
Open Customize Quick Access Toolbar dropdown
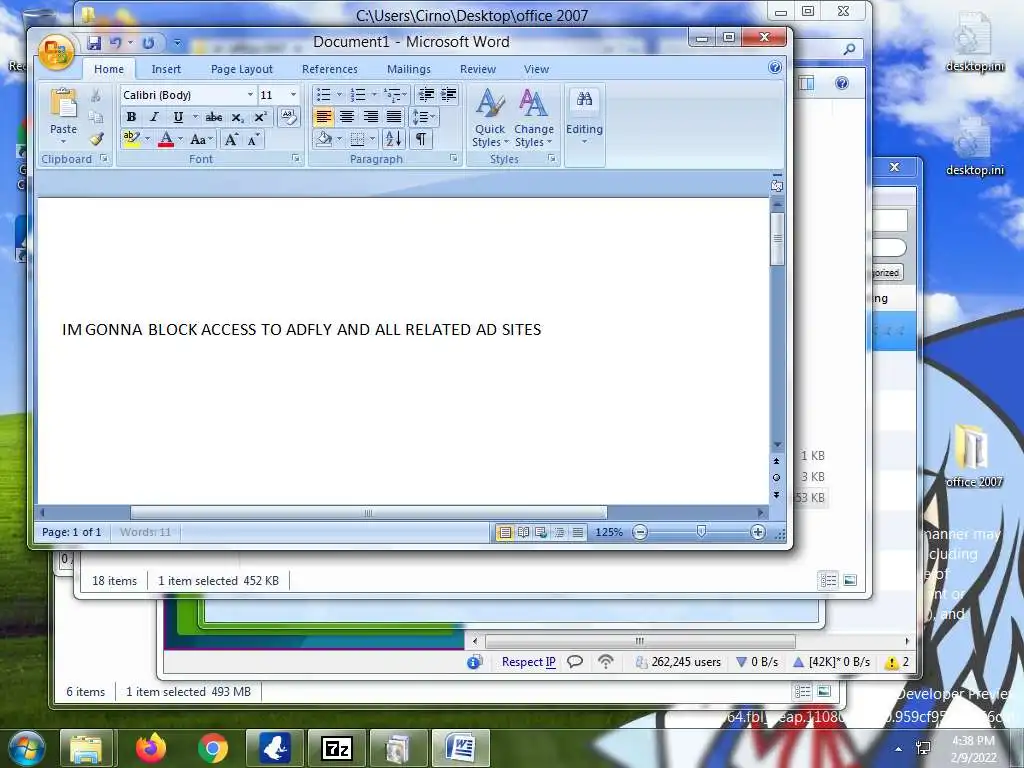[x=177, y=43]
